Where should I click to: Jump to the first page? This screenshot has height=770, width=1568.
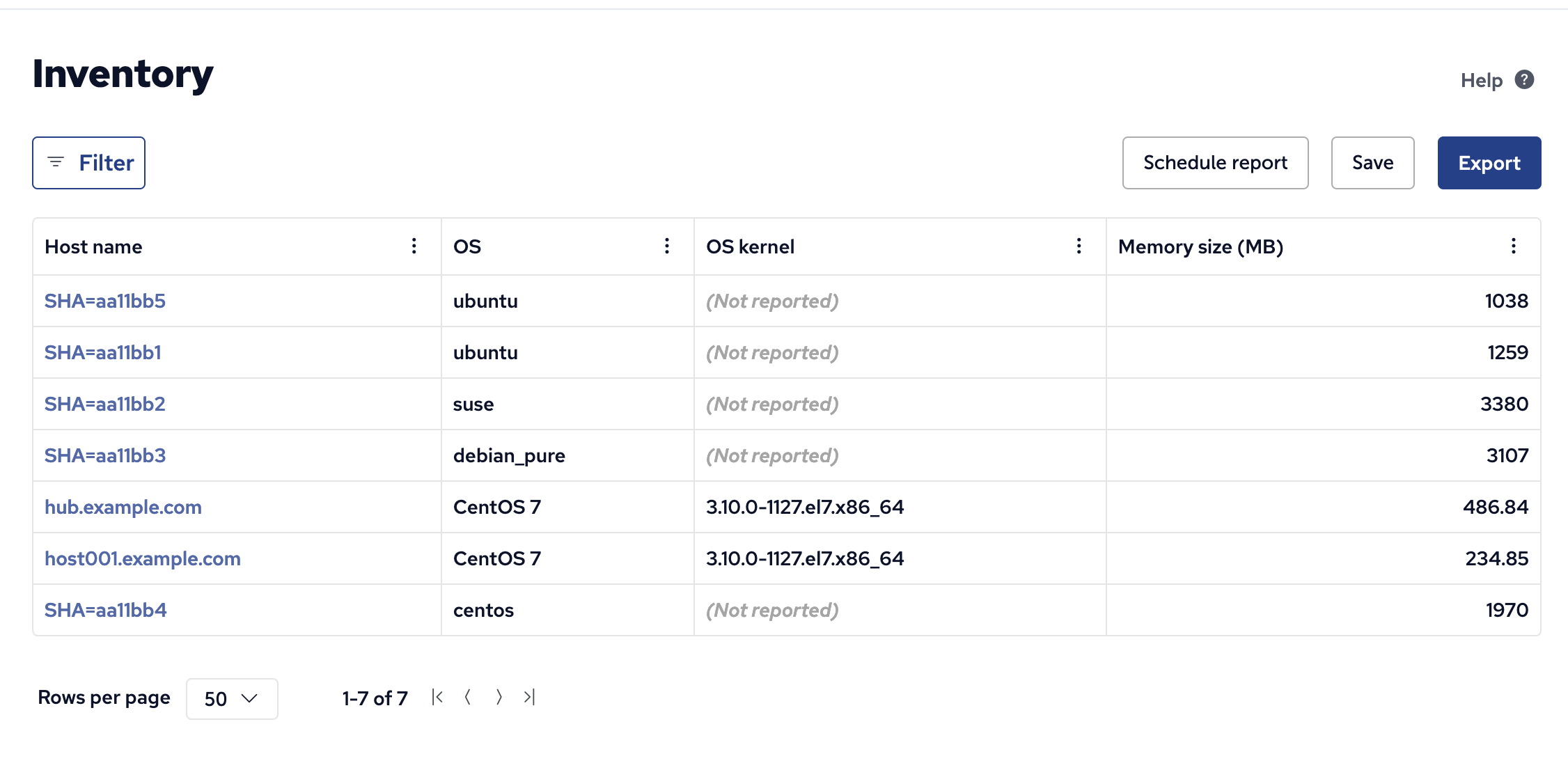(x=437, y=697)
